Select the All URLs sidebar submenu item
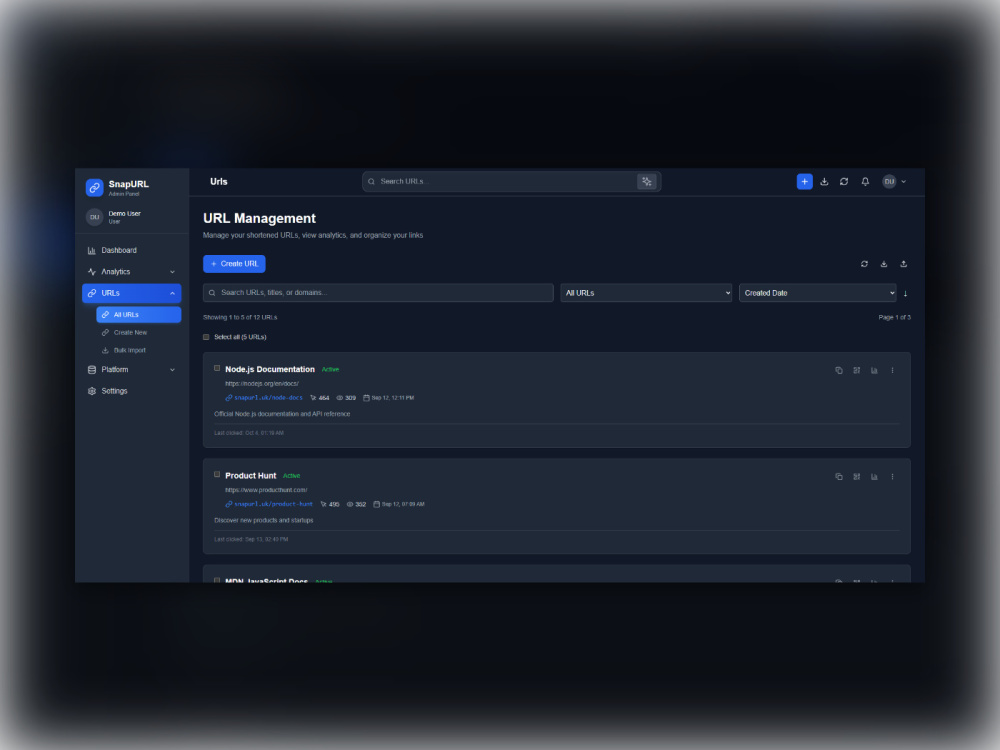The image size is (1000, 750). (138, 314)
